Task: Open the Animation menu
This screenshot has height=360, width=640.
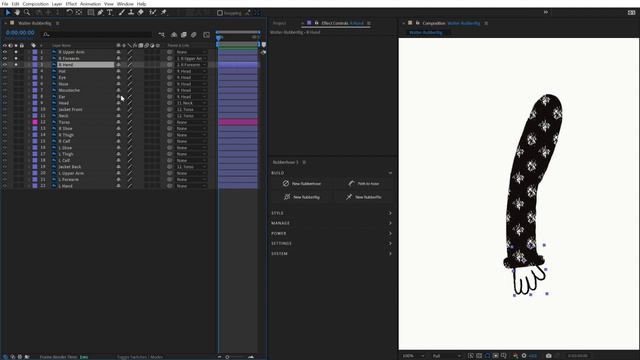Action: (90, 4)
